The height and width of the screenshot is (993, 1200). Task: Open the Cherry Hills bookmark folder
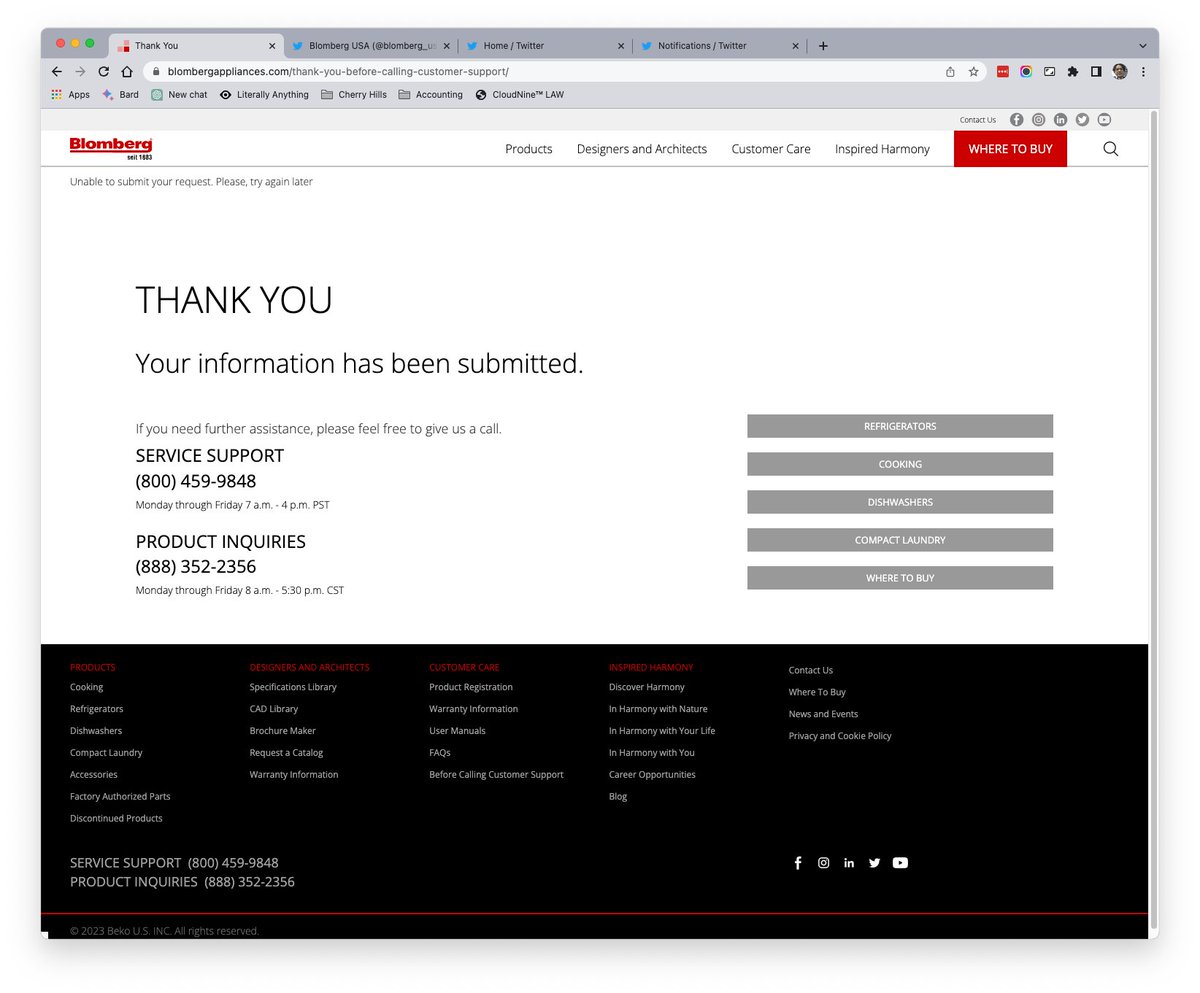tap(354, 95)
